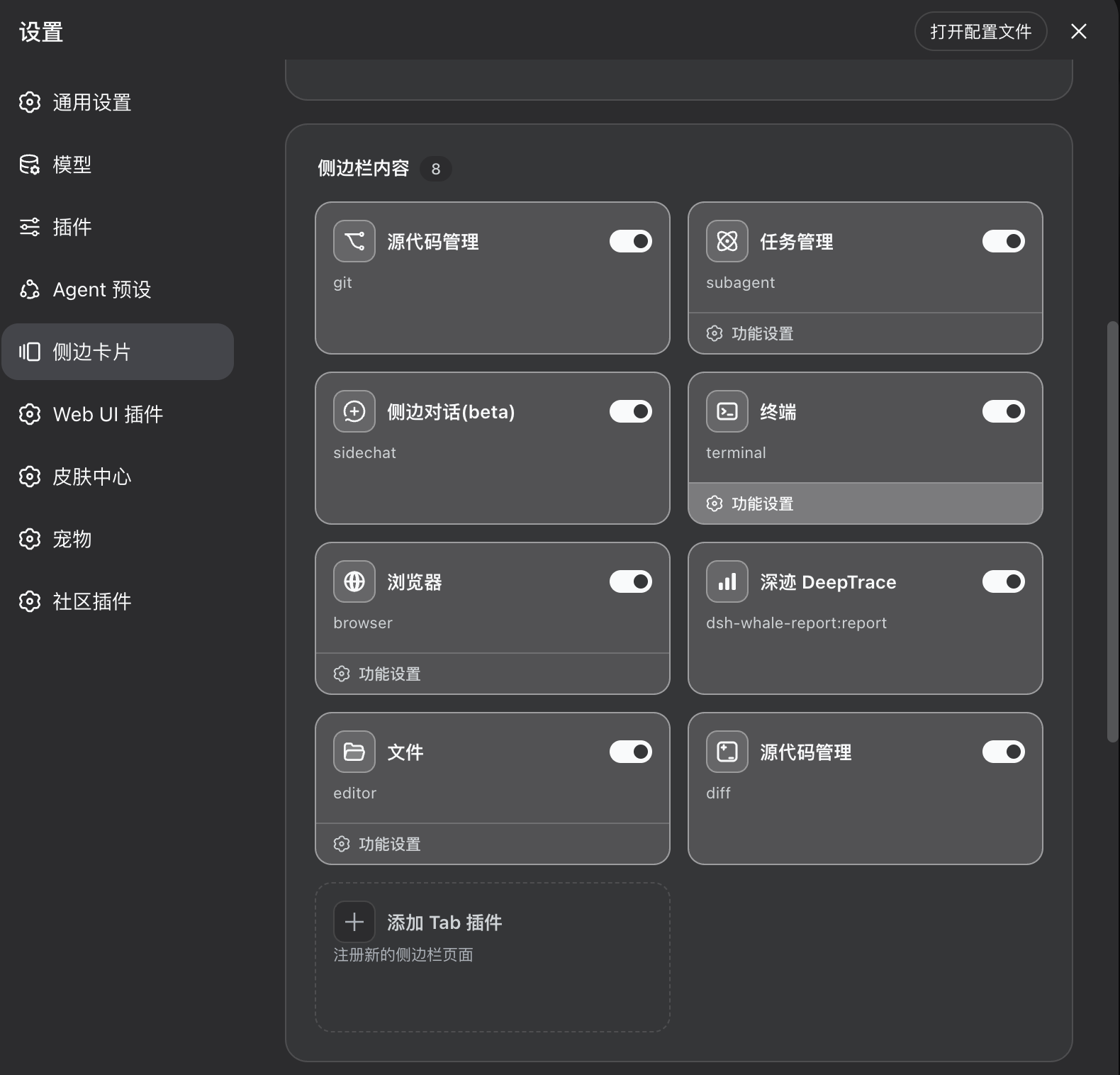Disable the 任务管理 subagent switch

point(1004,241)
